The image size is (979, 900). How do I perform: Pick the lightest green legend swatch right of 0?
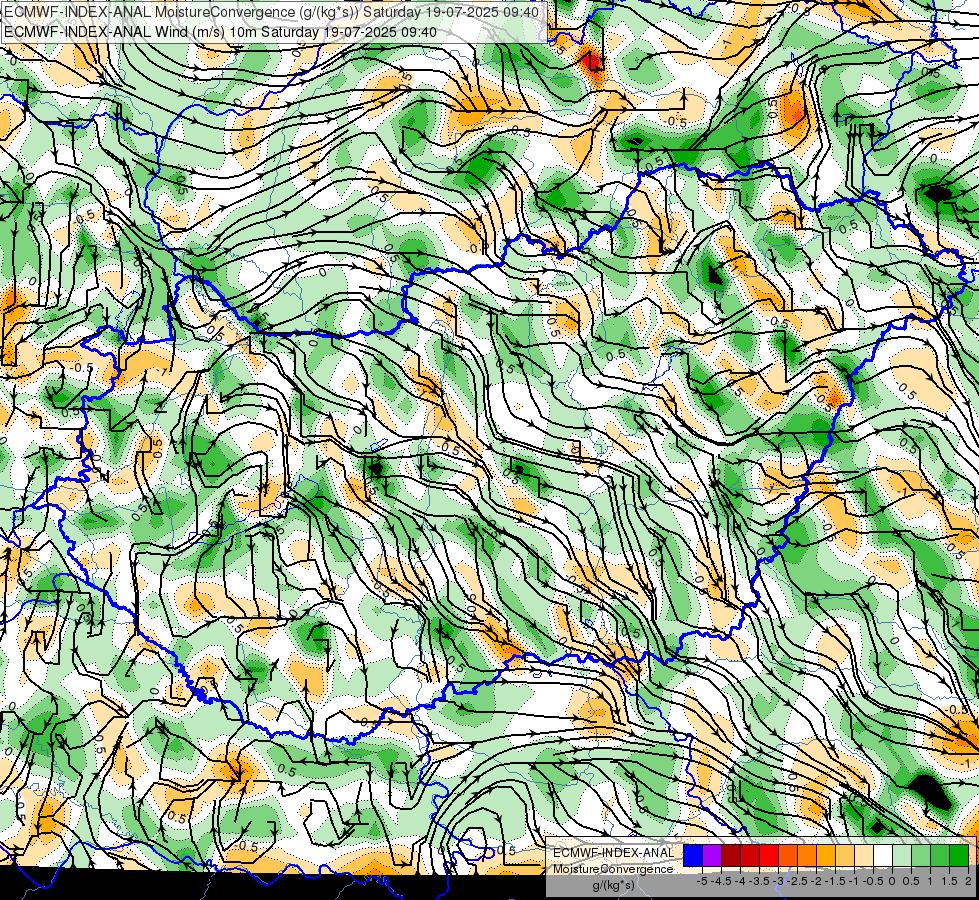point(902,855)
